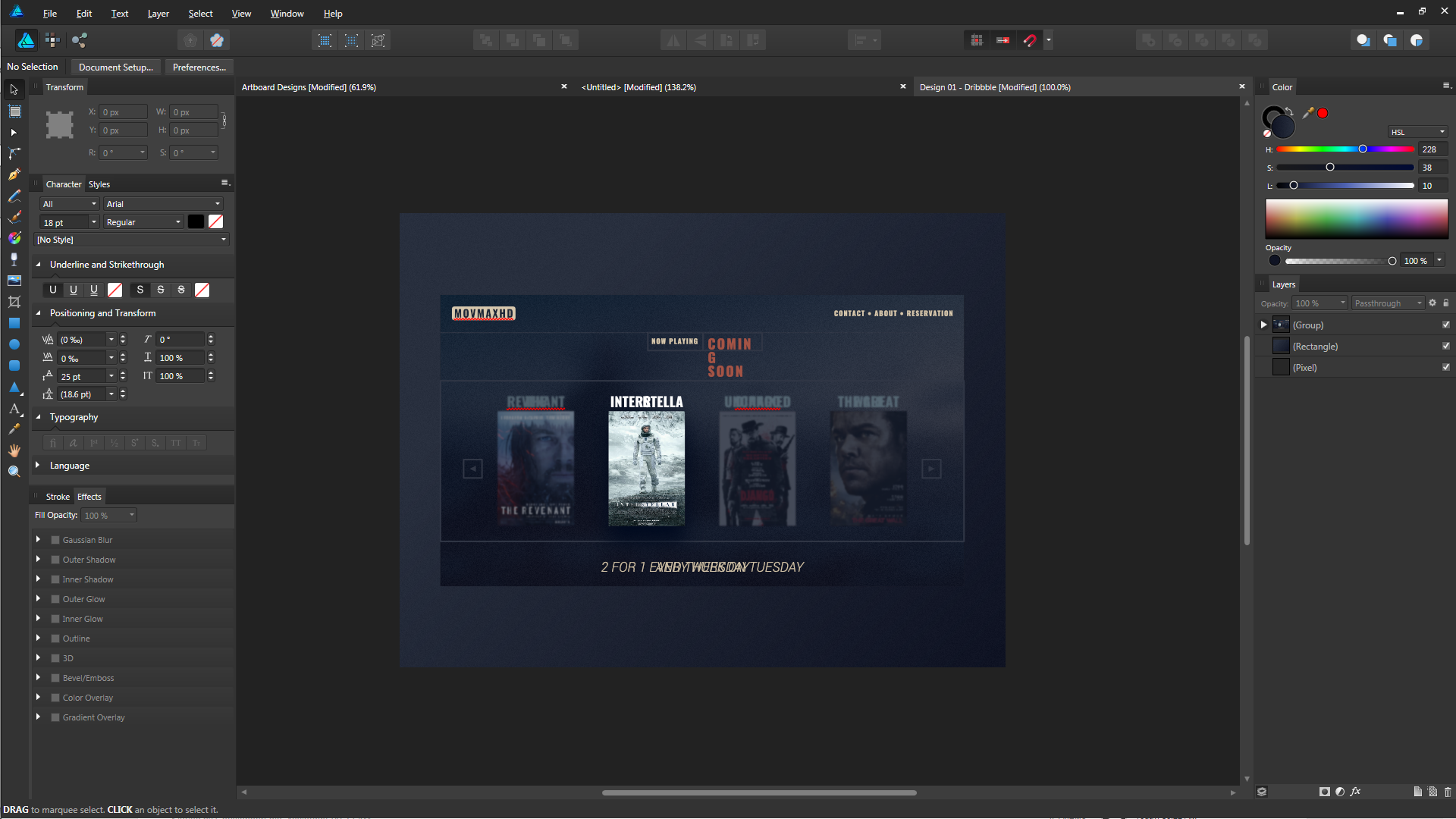
Task: Click the Show Grid toolbar icon
Action: [x=977, y=40]
